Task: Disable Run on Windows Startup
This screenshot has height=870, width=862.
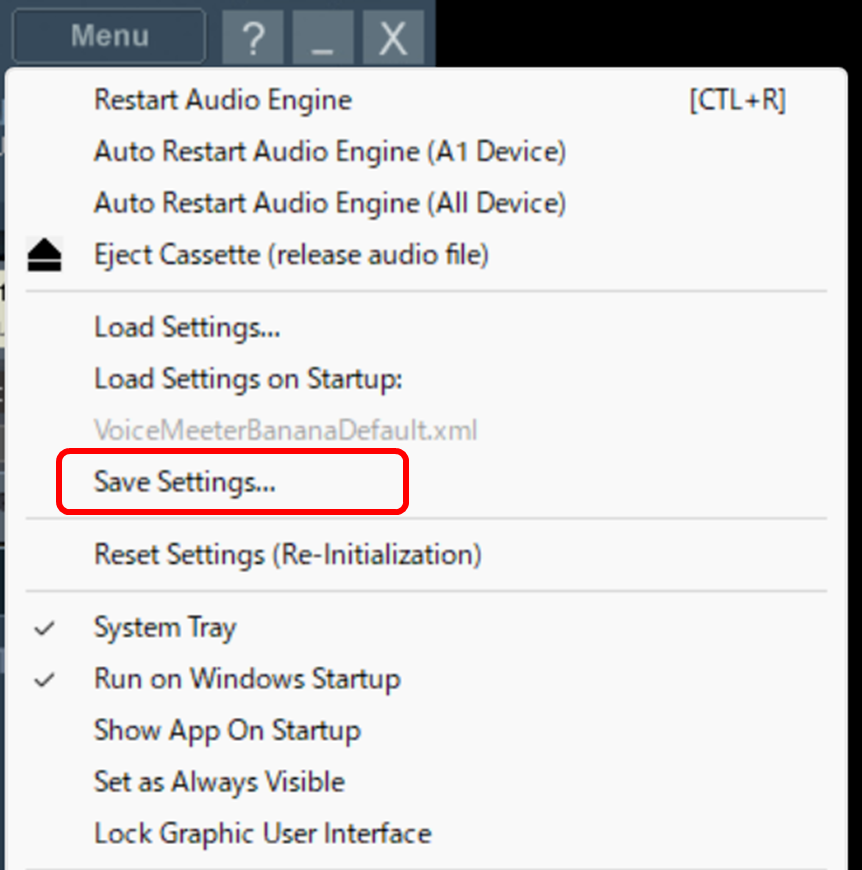Action: pyautogui.click(x=247, y=679)
